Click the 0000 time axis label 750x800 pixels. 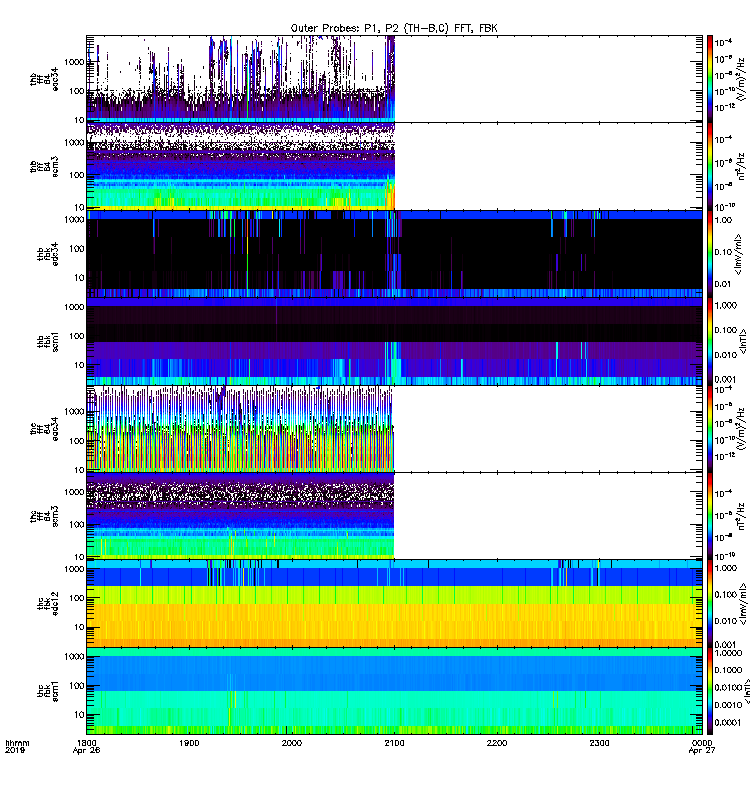(702, 743)
